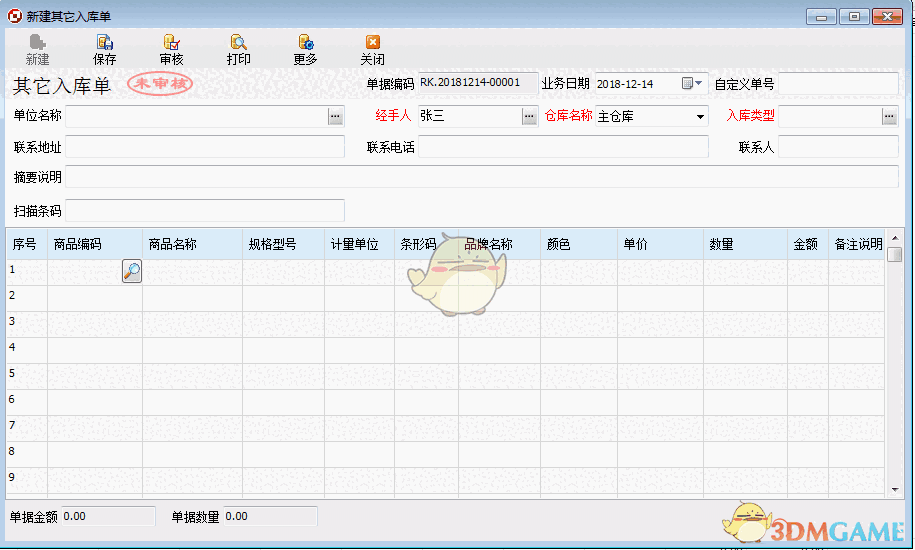Click the table's vertical scrollbar thumb
Image resolution: width=915 pixels, height=550 pixels.
pyautogui.click(x=895, y=254)
